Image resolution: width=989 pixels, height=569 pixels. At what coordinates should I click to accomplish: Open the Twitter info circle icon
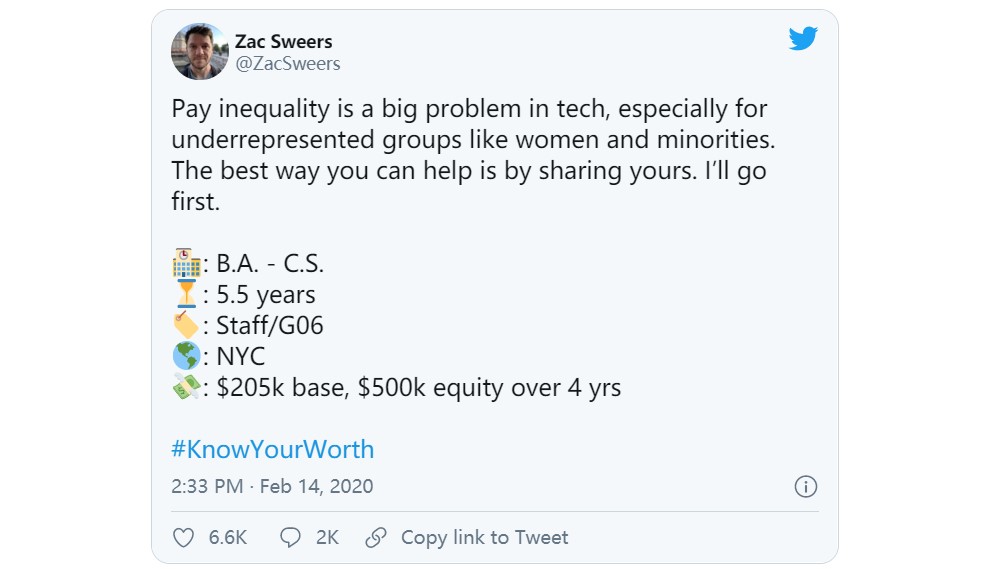[805, 487]
